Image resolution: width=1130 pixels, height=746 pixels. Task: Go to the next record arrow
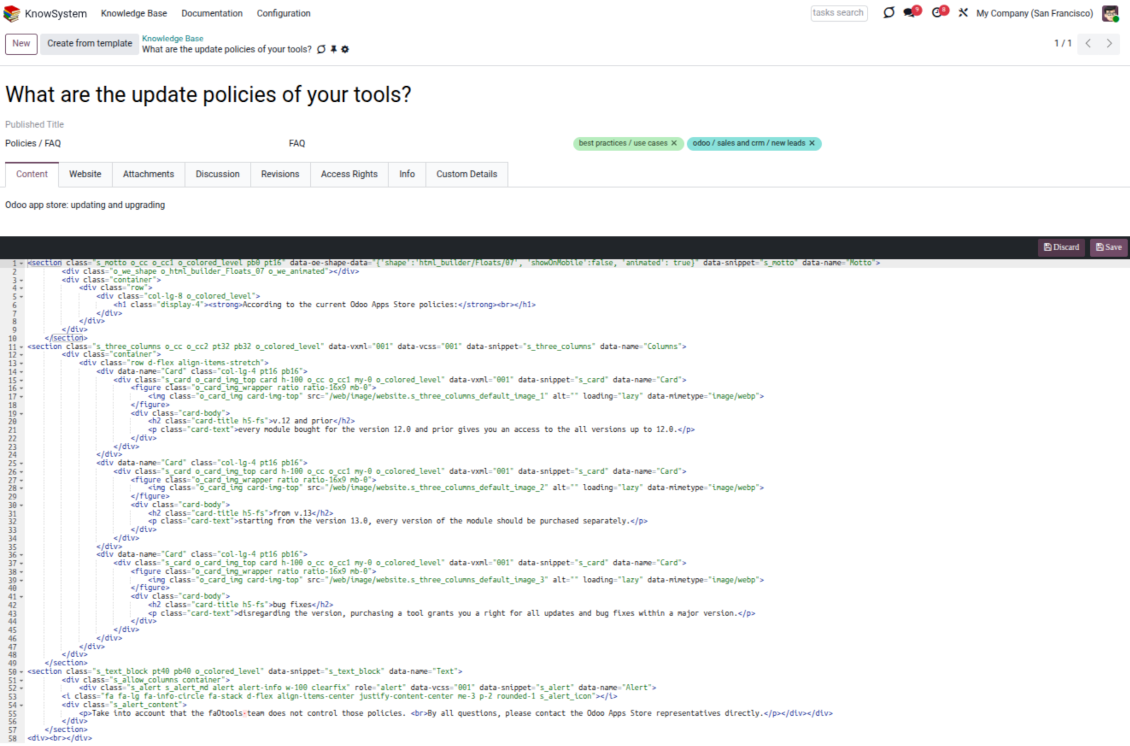(1109, 44)
